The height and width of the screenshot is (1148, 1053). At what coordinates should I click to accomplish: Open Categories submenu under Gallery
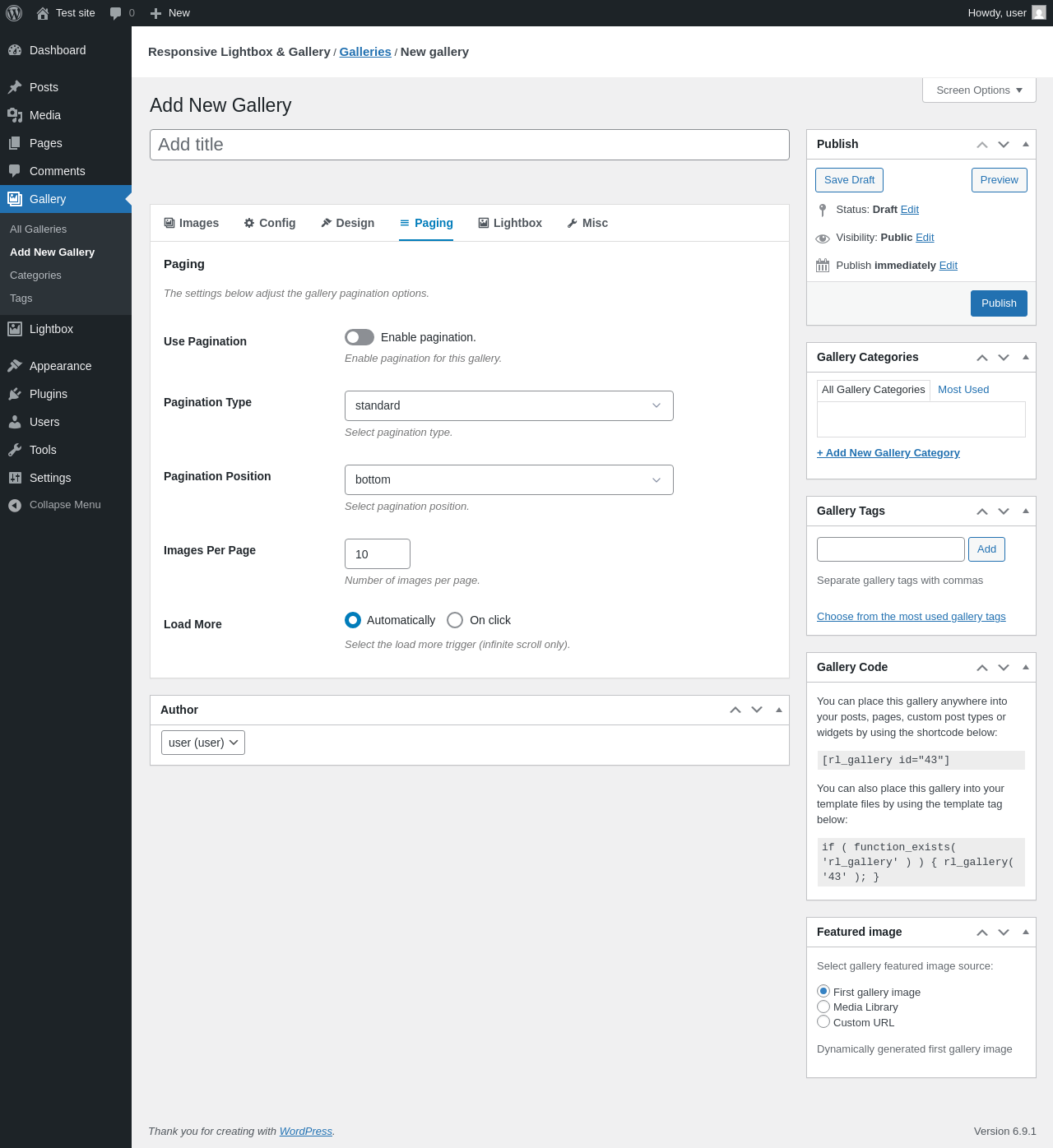coord(36,275)
